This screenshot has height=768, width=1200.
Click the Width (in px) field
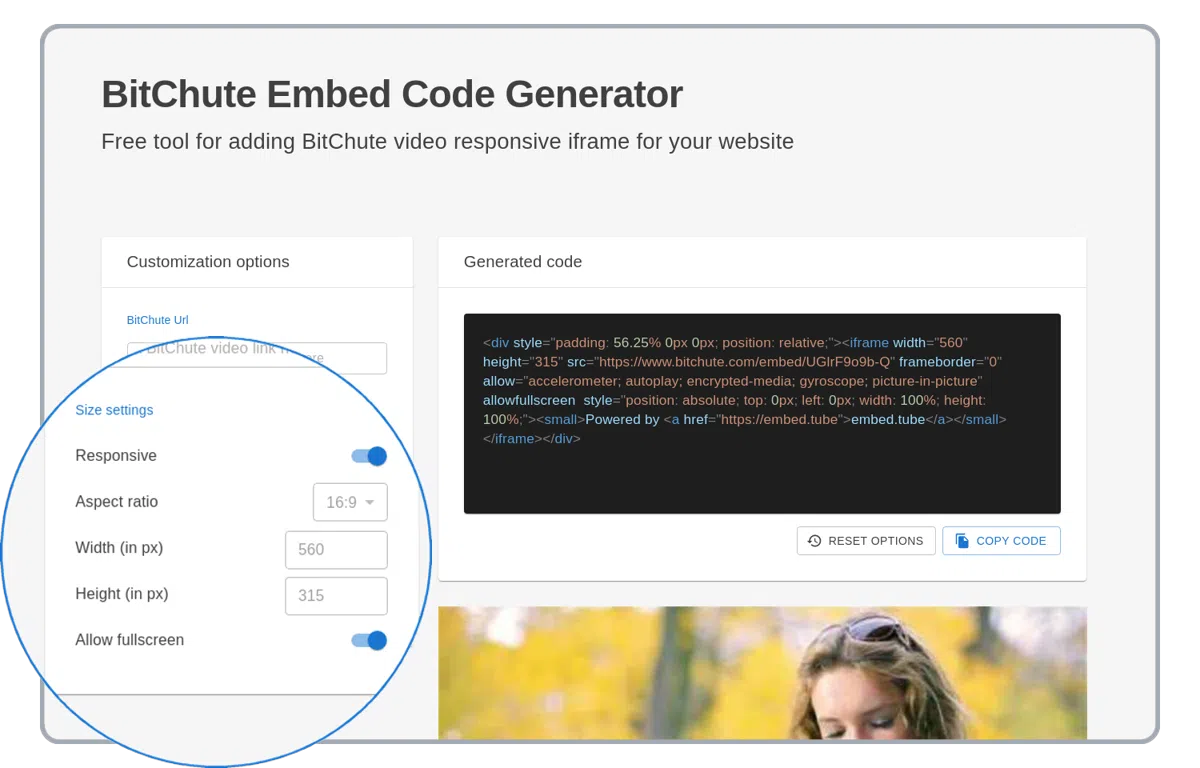(x=336, y=549)
